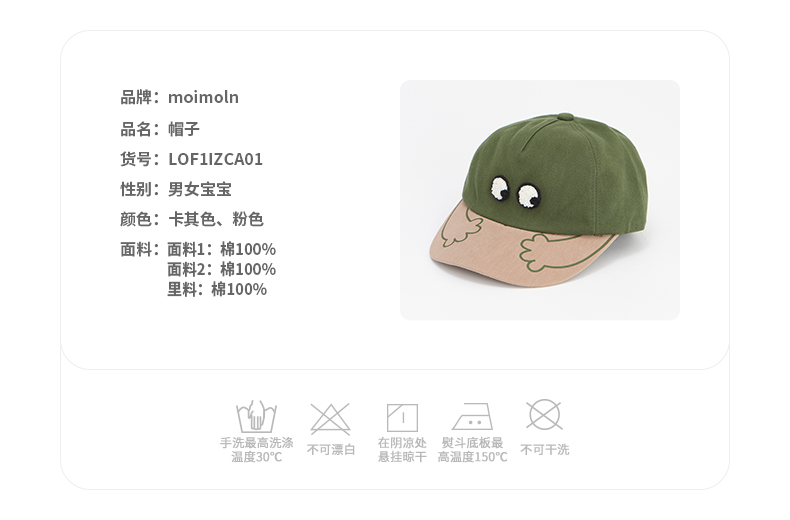Click the gender 男女宝宝 text
The width and height of the screenshot is (790, 520).
click(200, 189)
